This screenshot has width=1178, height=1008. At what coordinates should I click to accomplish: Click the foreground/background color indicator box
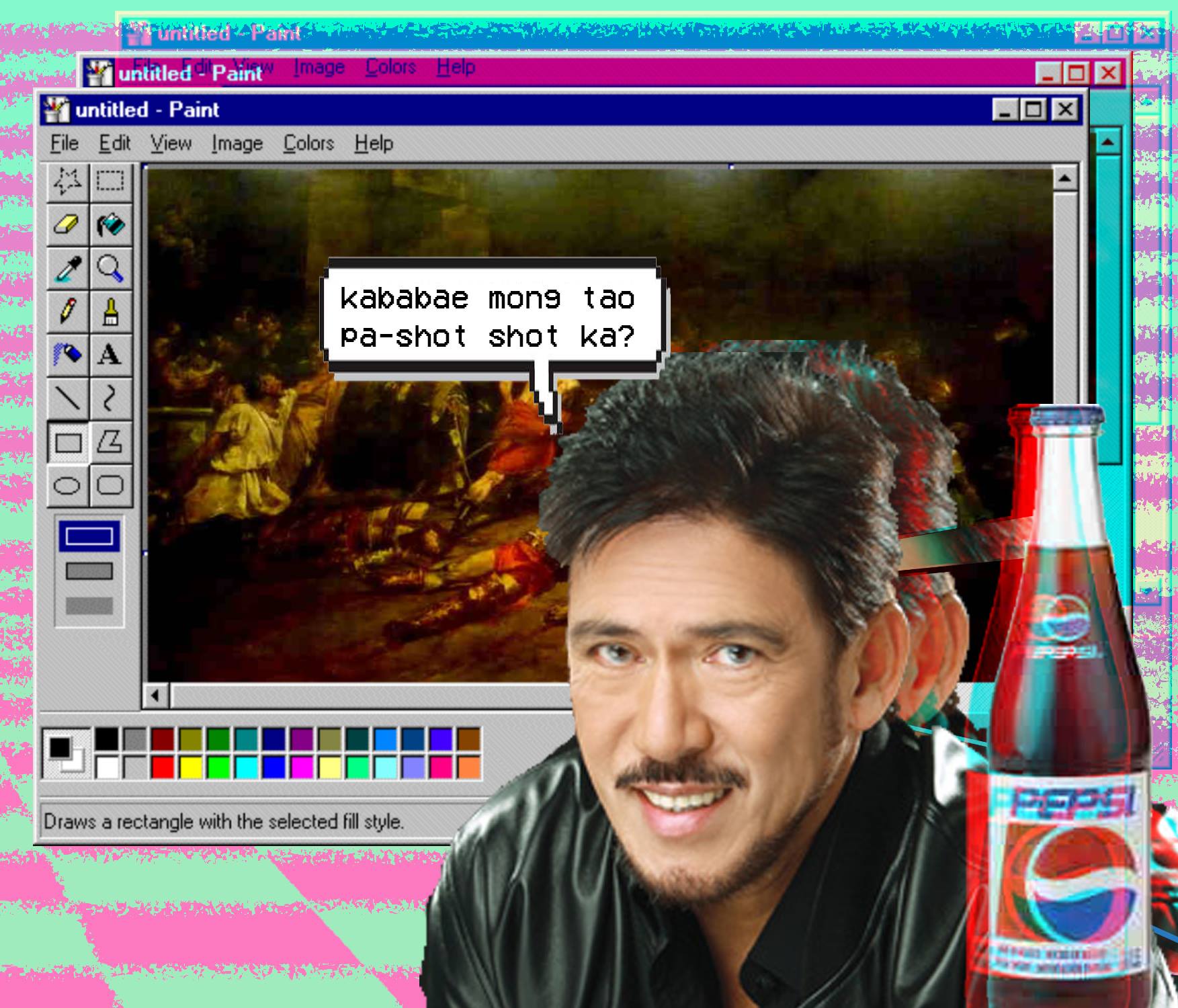67,753
